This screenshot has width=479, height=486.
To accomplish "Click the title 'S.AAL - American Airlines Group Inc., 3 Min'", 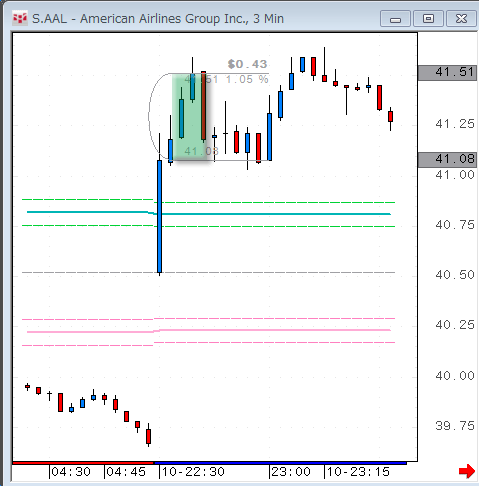I will point(158,19).
